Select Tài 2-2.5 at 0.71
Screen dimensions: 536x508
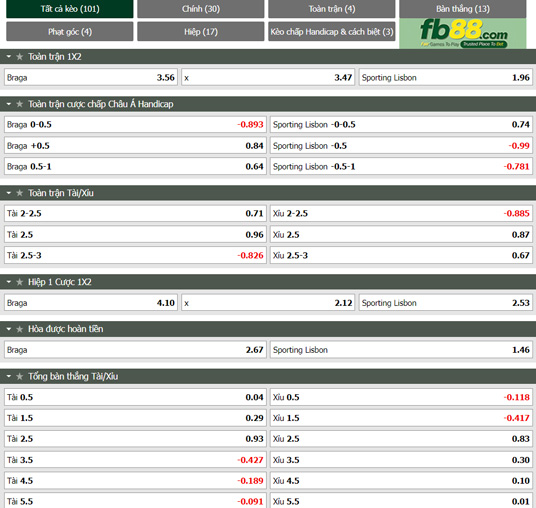pyautogui.click(x=135, y=214)
